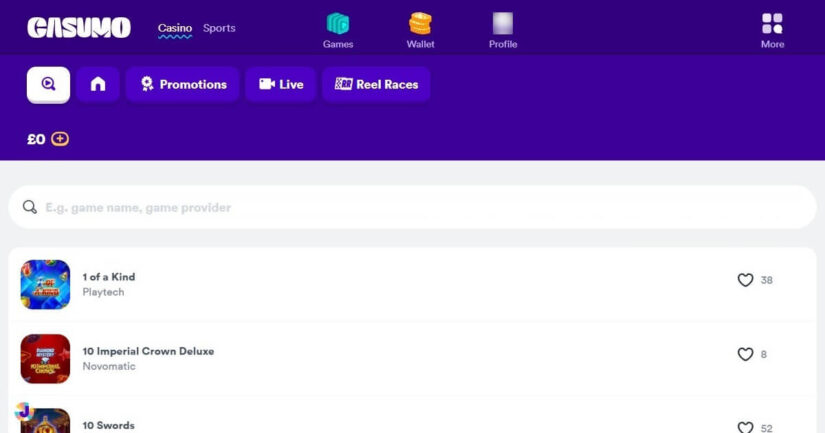
Task: Click the £0 balance amount
Action: 36,139
